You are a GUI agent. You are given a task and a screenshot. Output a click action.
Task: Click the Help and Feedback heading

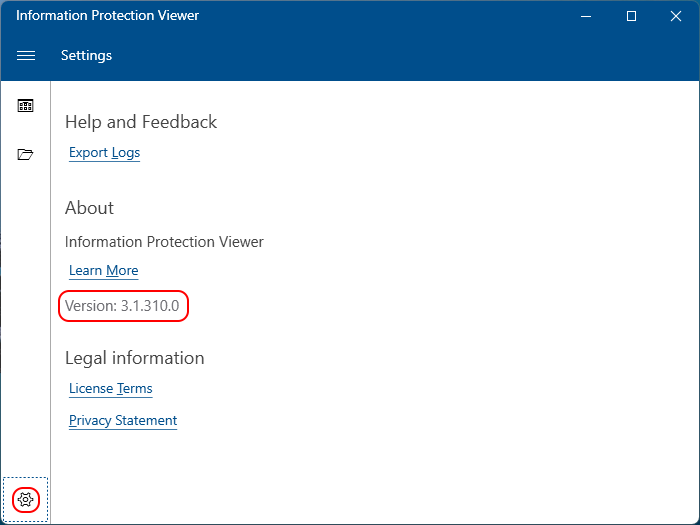(141, 122)
